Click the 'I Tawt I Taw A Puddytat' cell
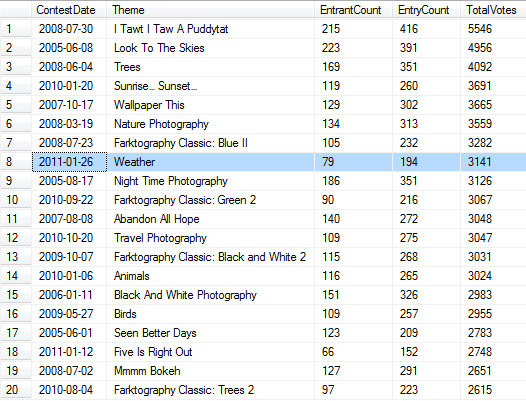Screen dimensions: 526x401 [x=210, y=29]
